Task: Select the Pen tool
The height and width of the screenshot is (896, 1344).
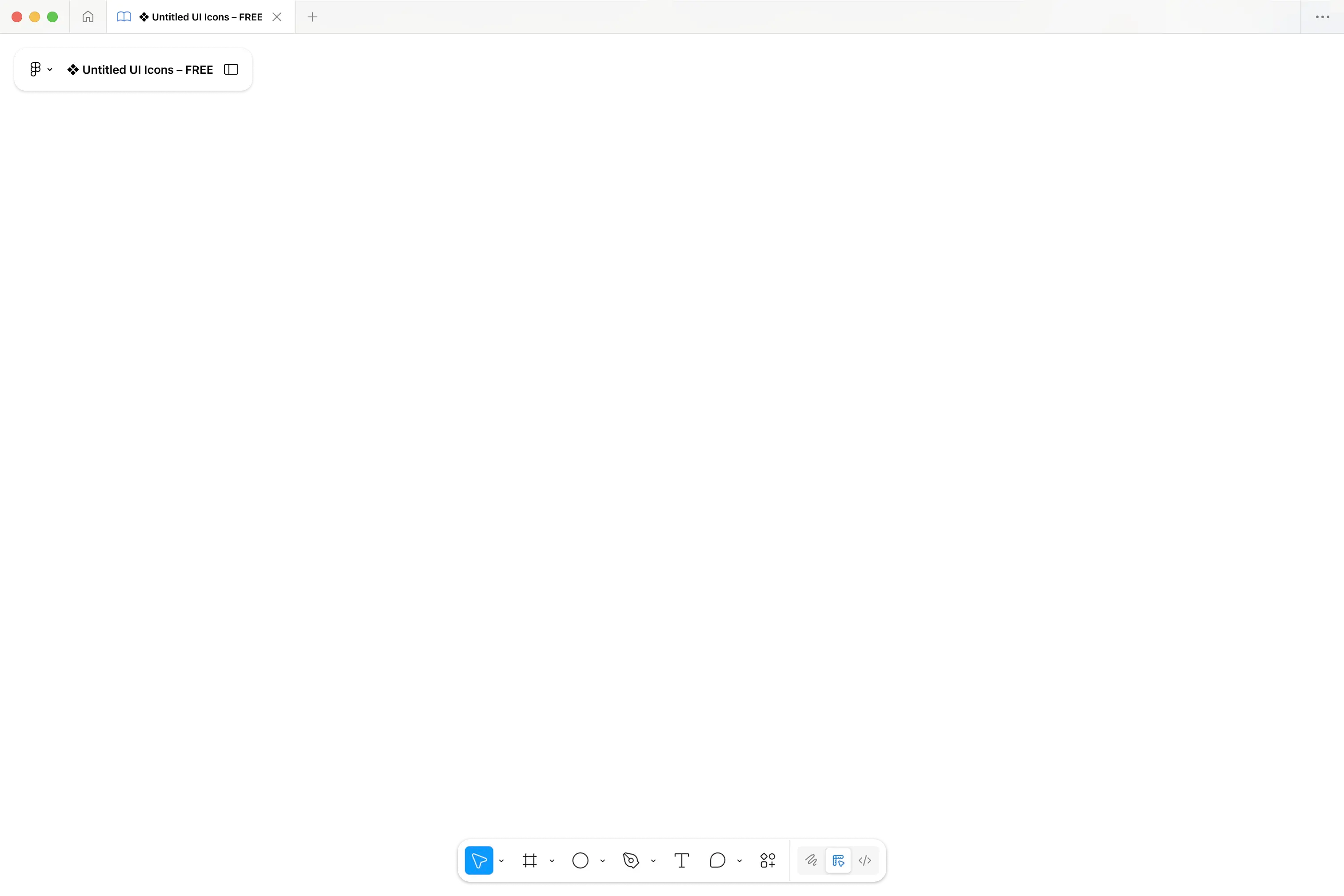Action: (x=632, y=860)
